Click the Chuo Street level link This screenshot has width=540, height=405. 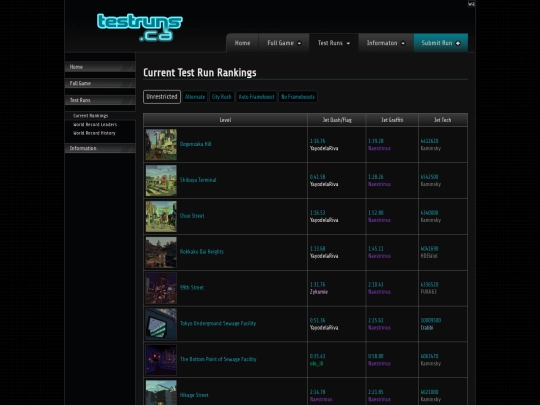pyautogui.click(x=192, y=216)
